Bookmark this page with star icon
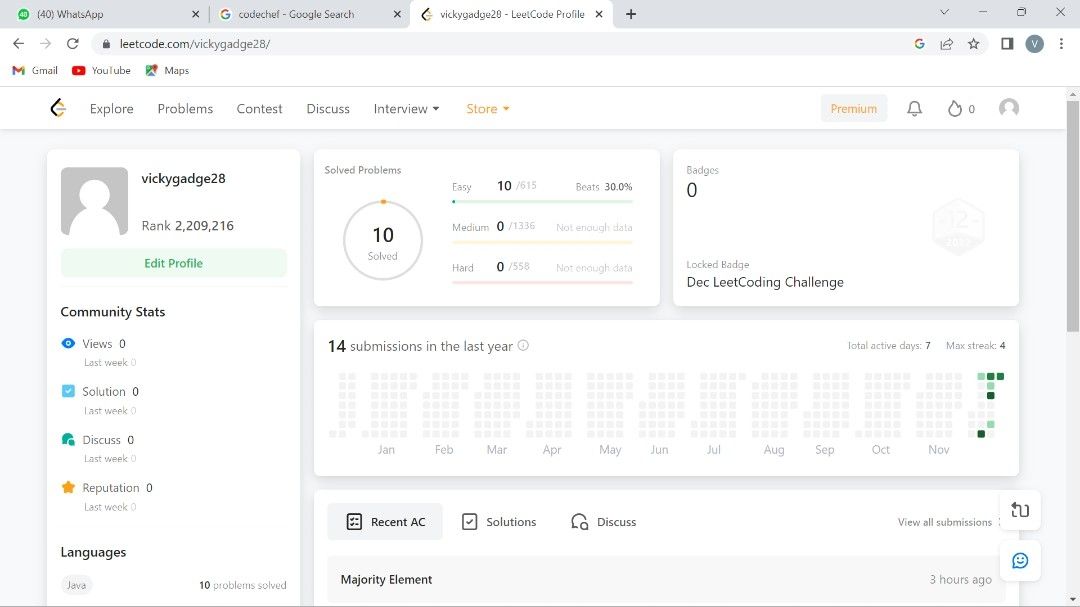The image size is (1080, 607). point(973,44)
